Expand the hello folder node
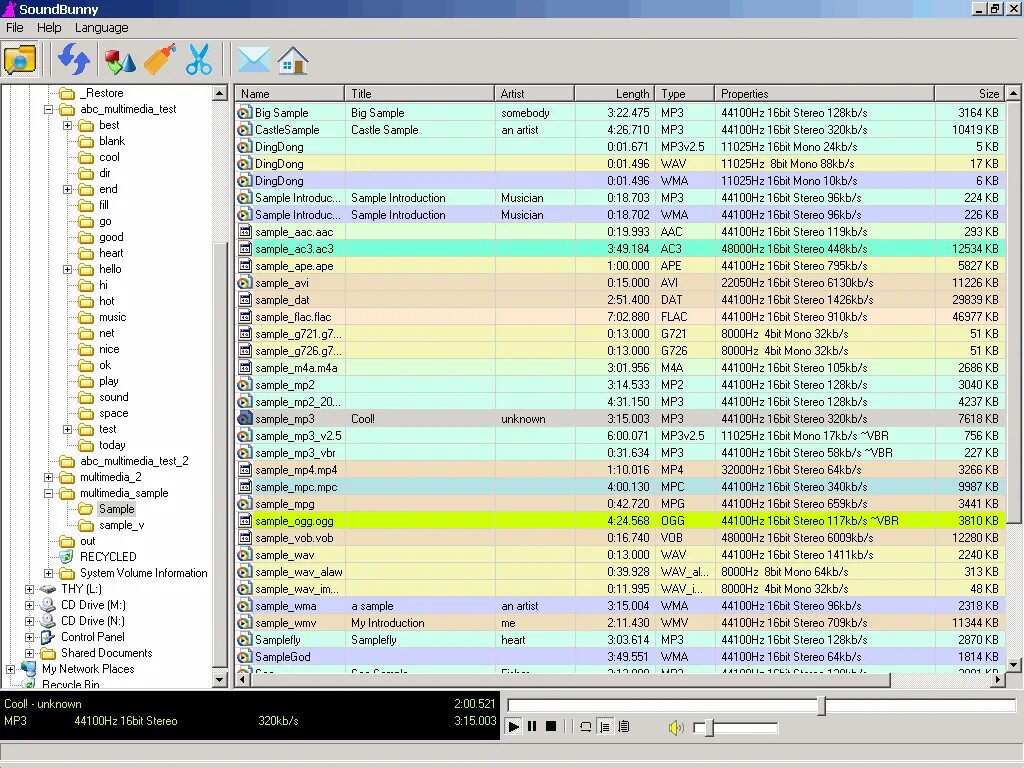 67,269
